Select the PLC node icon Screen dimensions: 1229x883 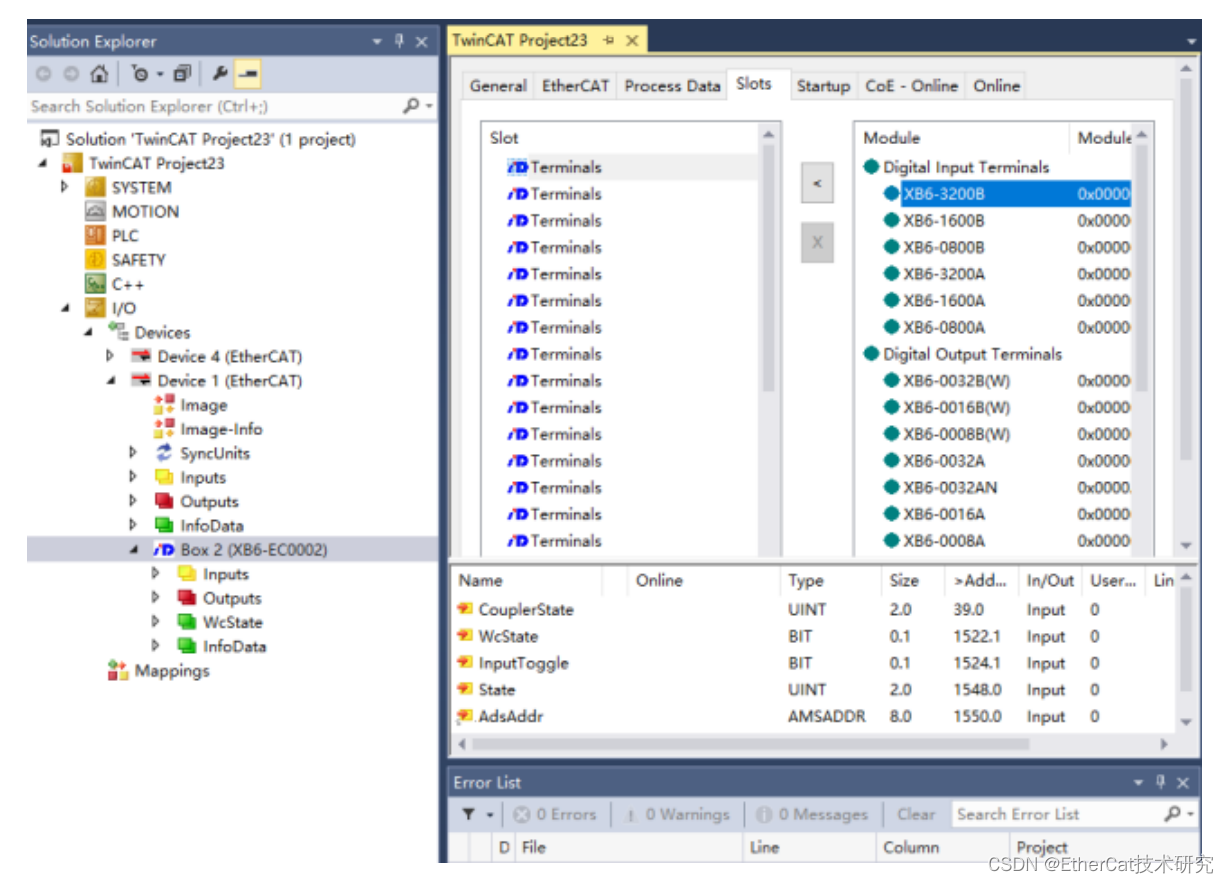[x=95, y=235]
